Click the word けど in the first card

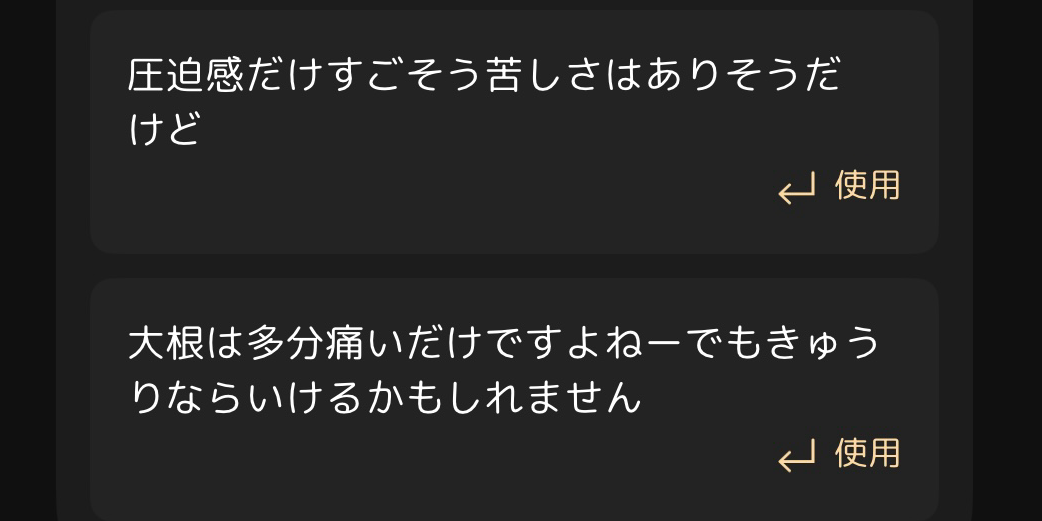tap(164, 130)
